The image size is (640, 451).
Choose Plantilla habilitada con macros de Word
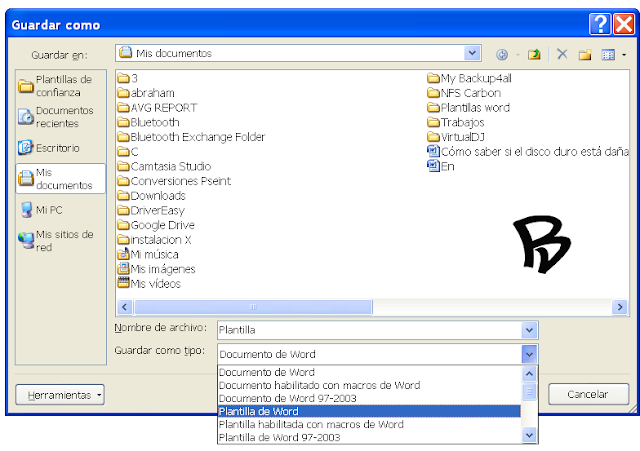pyautogui.click(x=369, y=424)
